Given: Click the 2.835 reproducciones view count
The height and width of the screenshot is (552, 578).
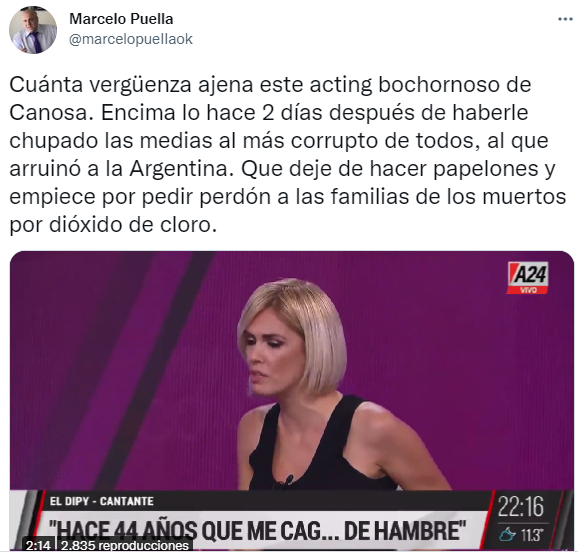Looking at the screenshot, I should (125, 545).
